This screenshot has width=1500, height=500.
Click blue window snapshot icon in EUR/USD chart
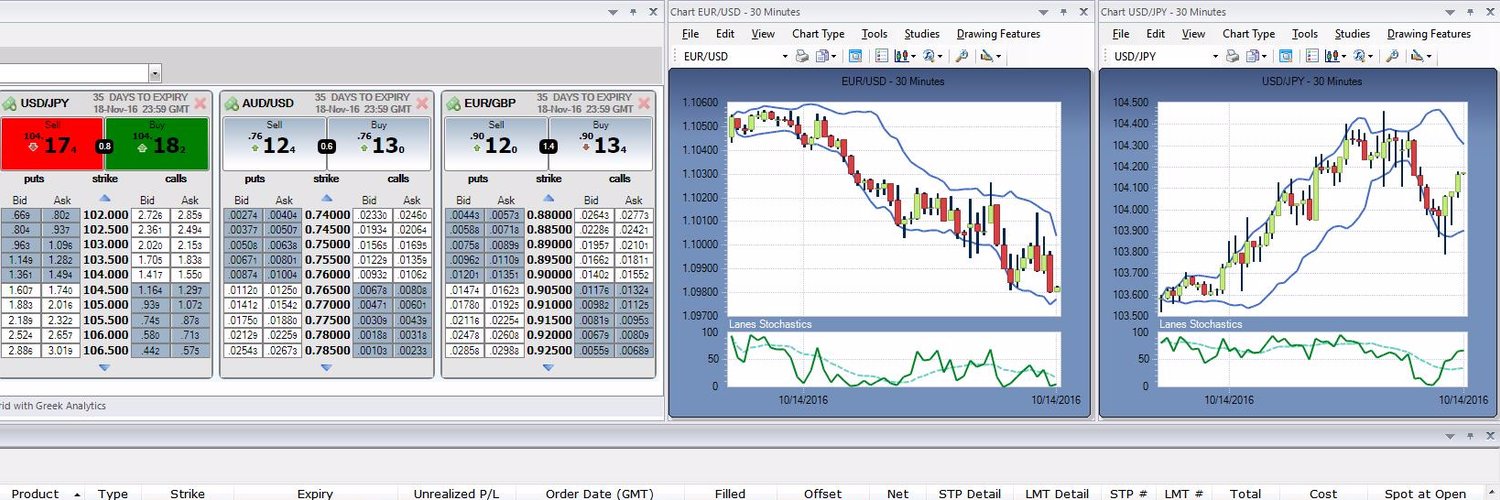point(855,56)
